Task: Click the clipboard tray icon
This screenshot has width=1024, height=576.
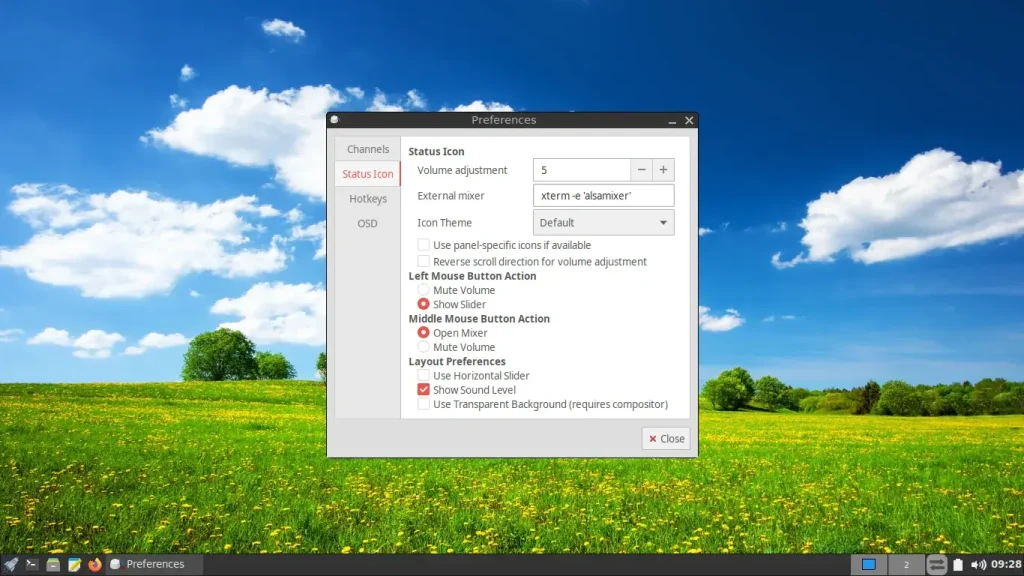Action: coord(957,564)
